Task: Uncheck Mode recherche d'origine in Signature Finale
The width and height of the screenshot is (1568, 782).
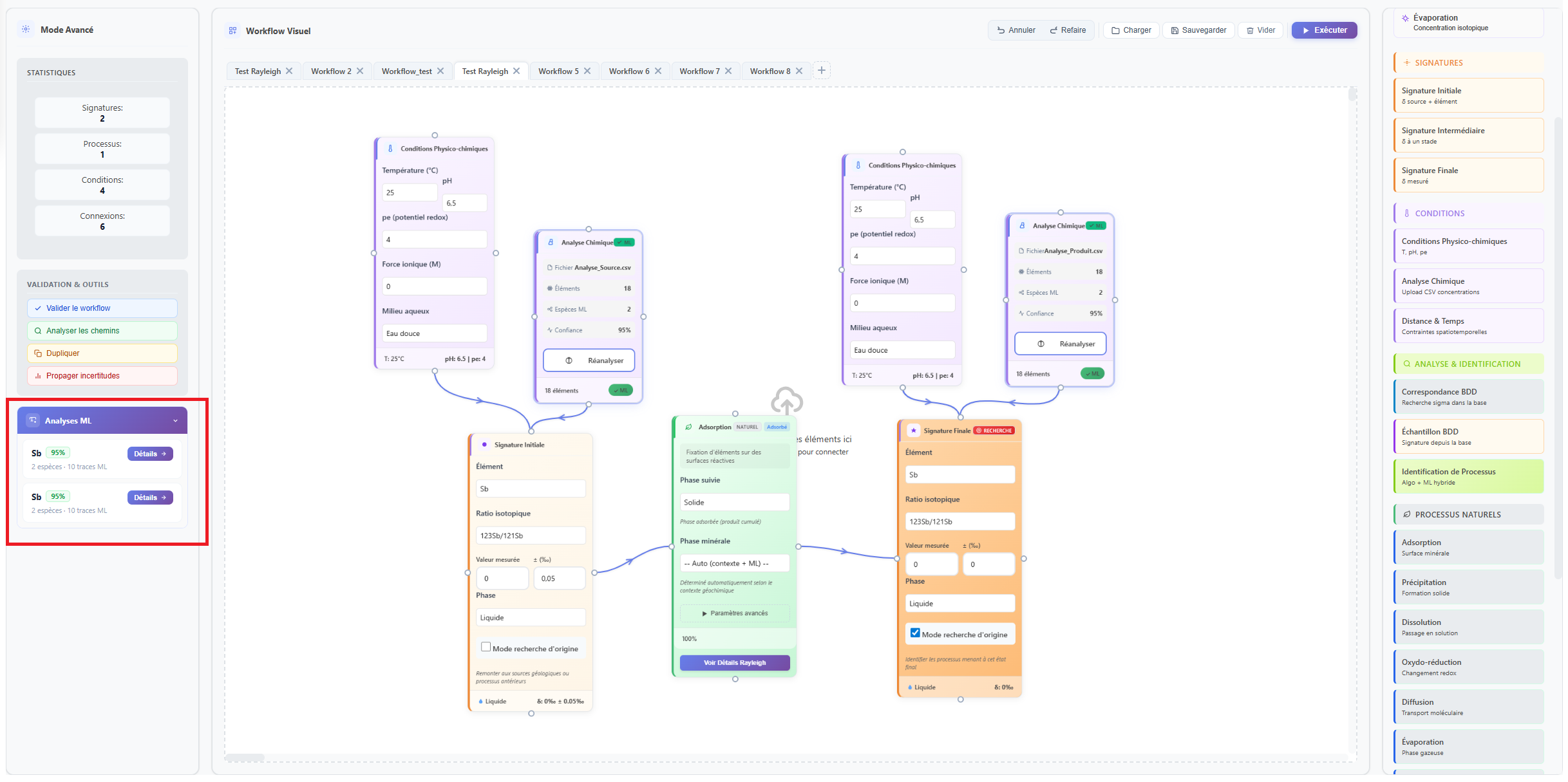Action: pos(915,633)
